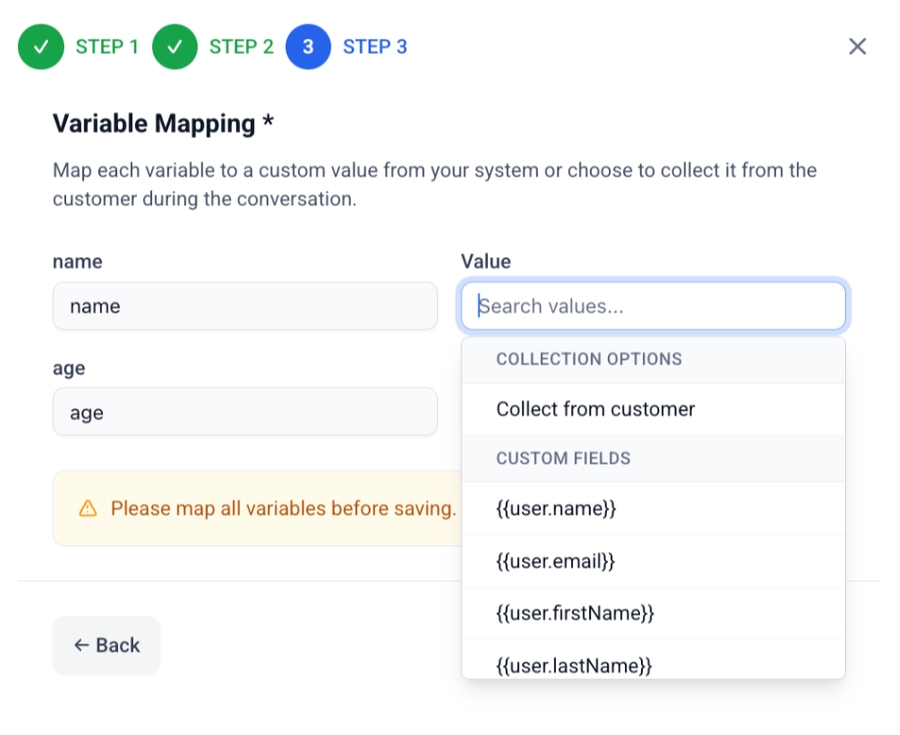
Task: Go to the STEP 1 label
Action: pos(107,47)
